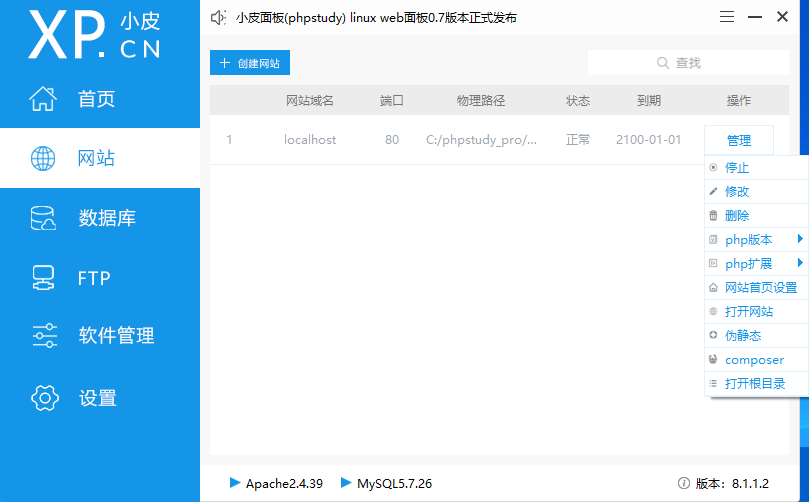Minimize the phpstudy window

click(x=755, y=17)
